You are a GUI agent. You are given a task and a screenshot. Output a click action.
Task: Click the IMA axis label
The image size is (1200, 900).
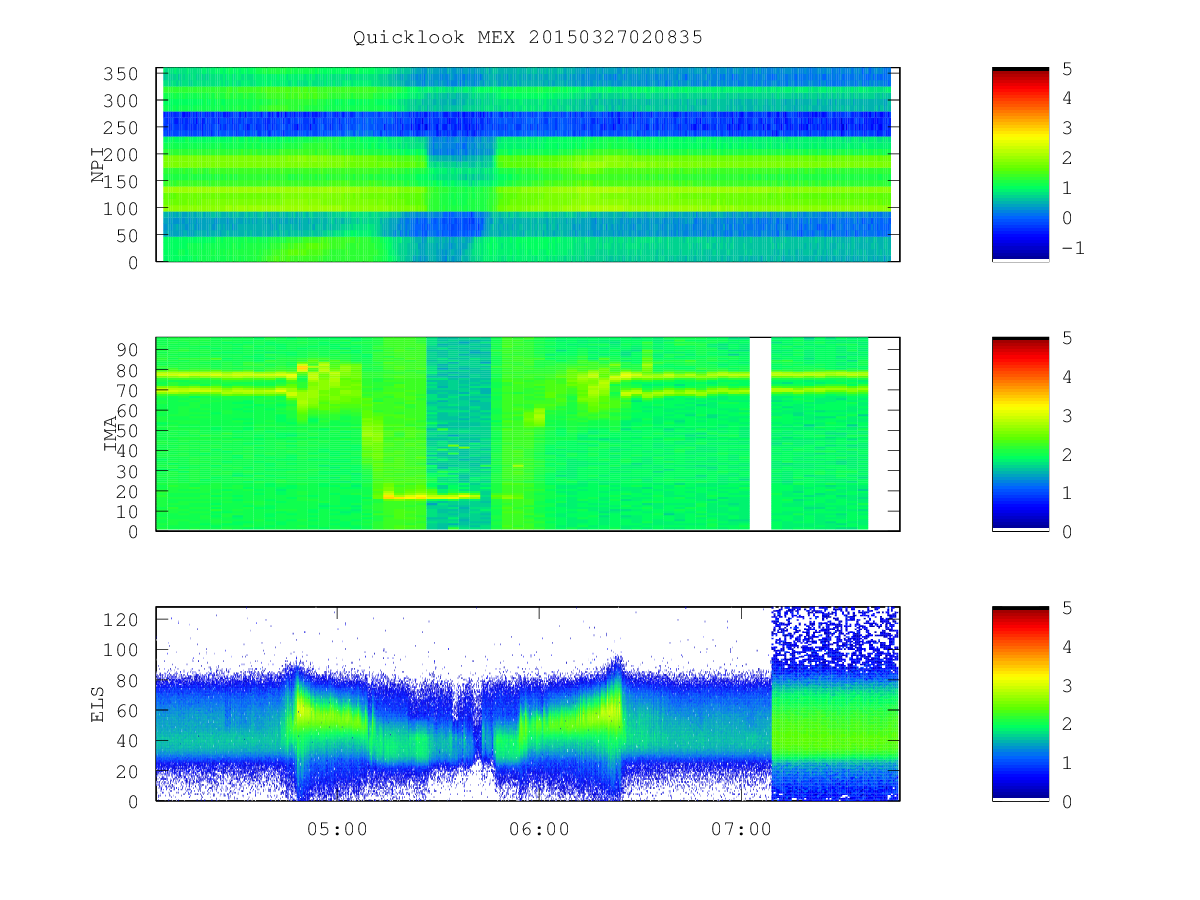click(x=111, y=434)
